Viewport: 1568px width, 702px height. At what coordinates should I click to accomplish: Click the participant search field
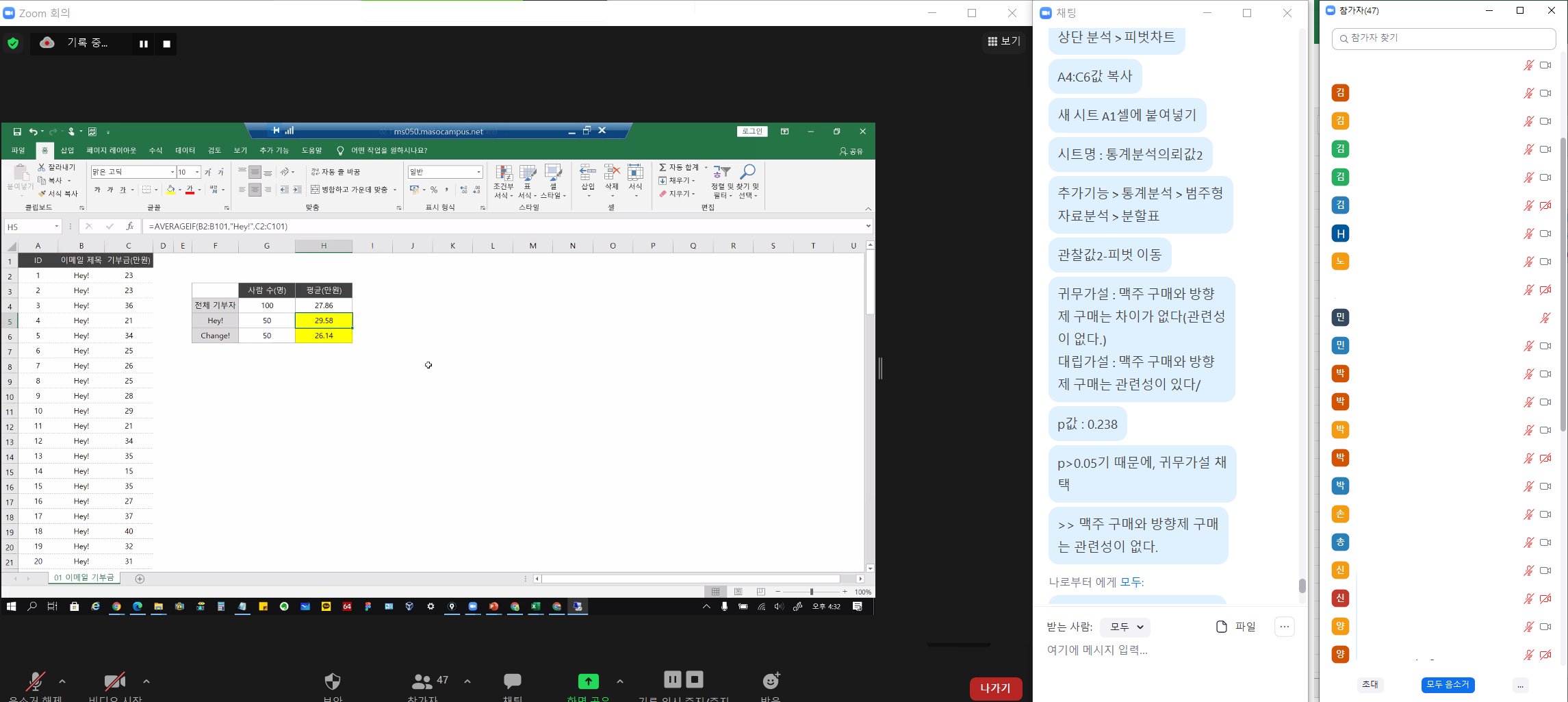(1443, 38)
